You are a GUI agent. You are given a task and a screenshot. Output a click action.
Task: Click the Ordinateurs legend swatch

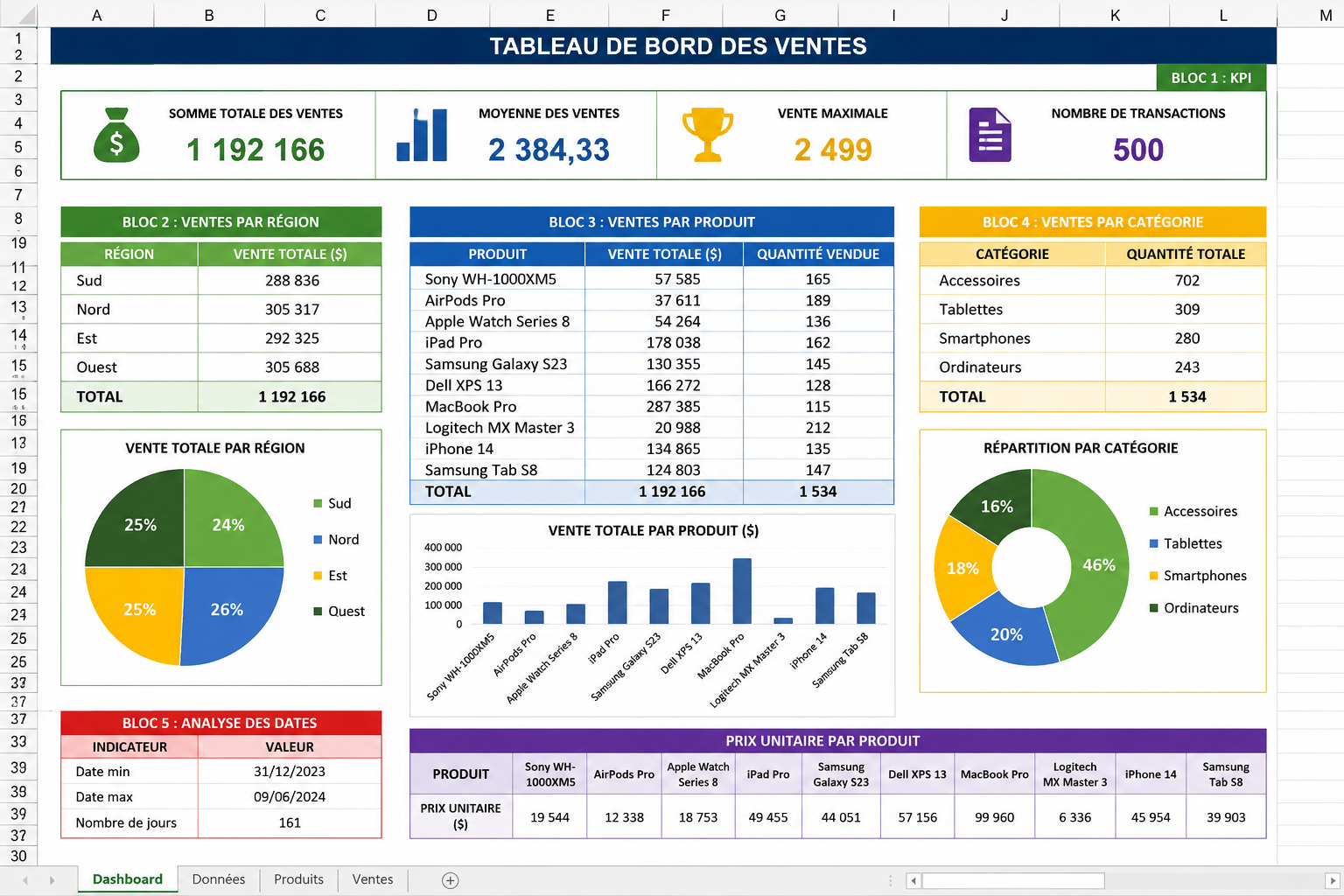tap(1154, 608)
